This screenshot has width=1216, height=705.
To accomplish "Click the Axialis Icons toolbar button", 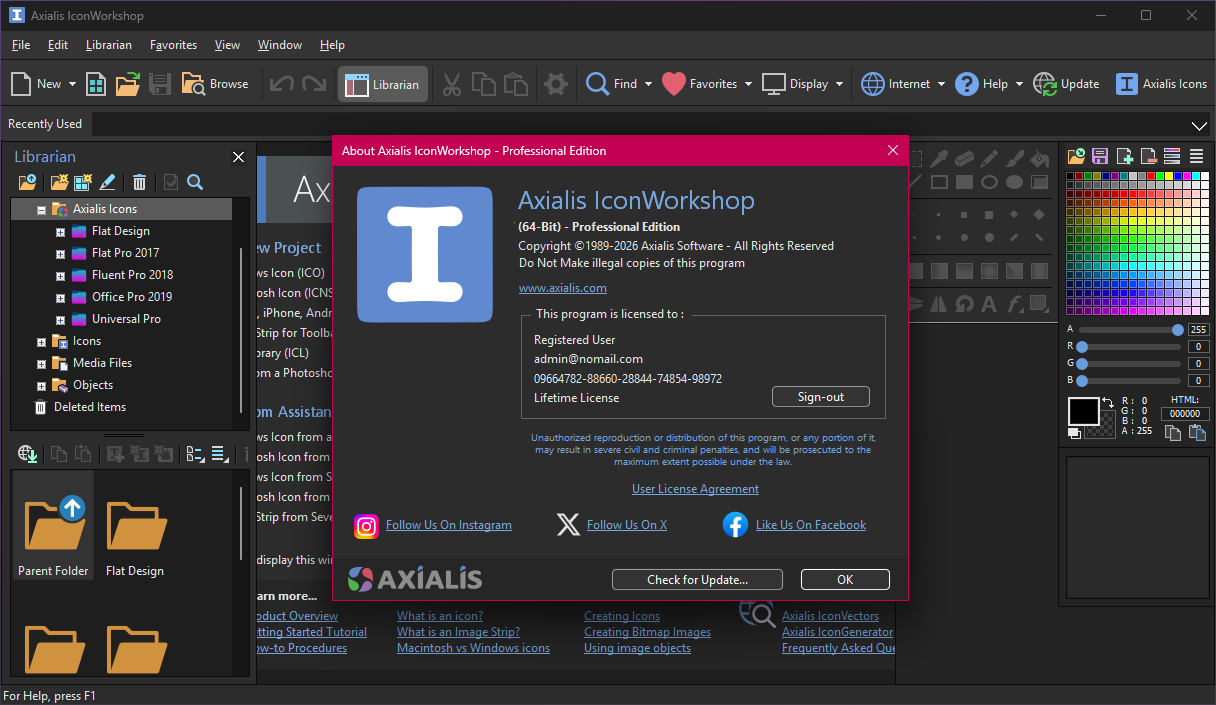I will 1162,84.
